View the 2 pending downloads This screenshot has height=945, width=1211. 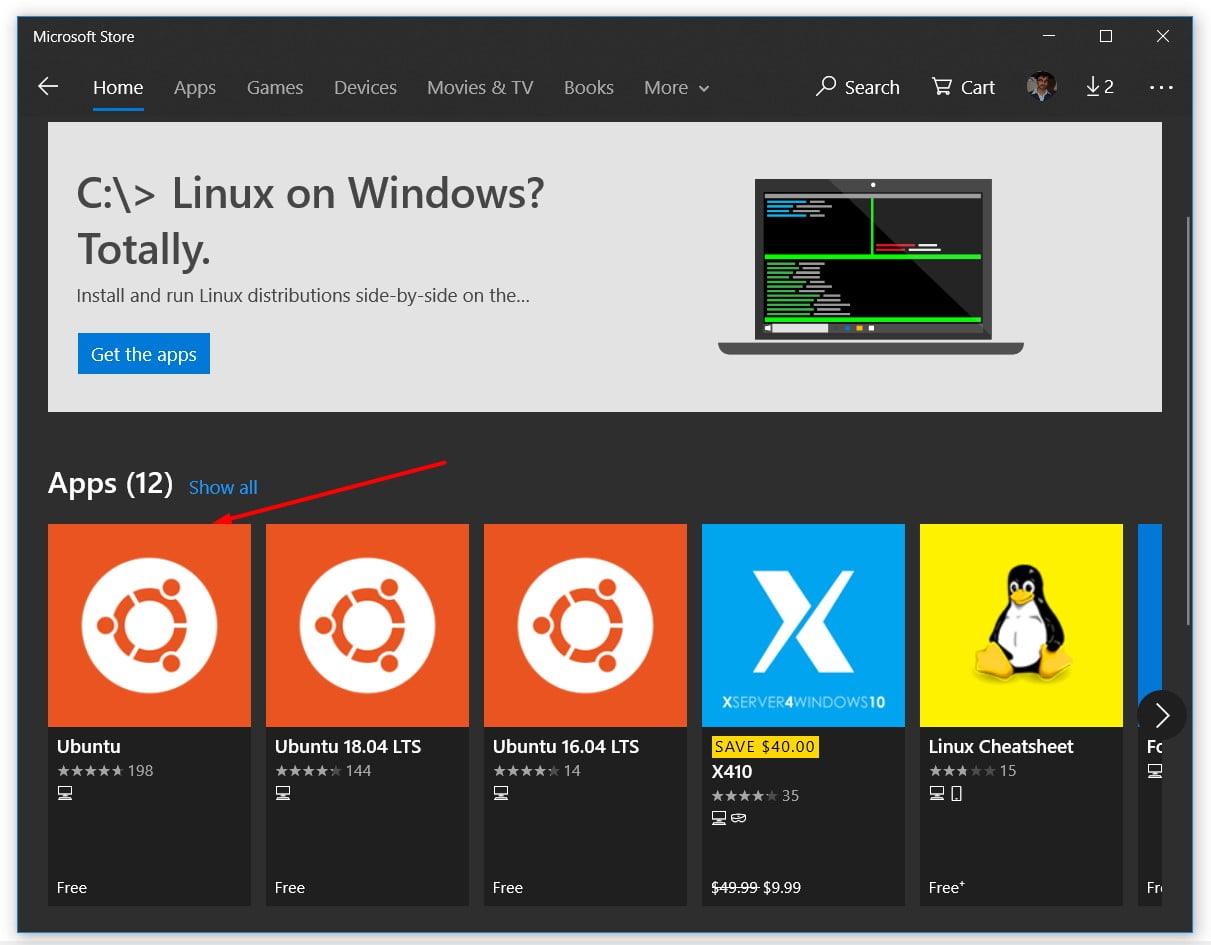point(1100,87)
